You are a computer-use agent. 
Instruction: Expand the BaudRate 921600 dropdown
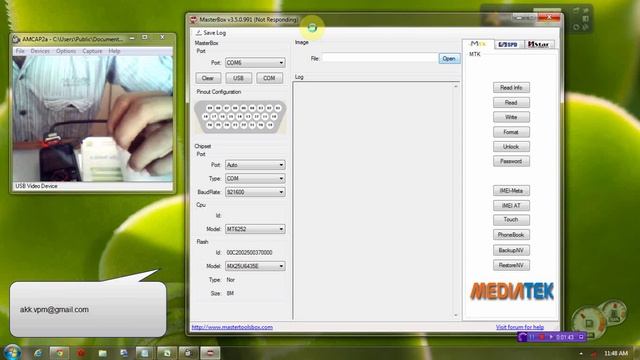tap(255, 192)
